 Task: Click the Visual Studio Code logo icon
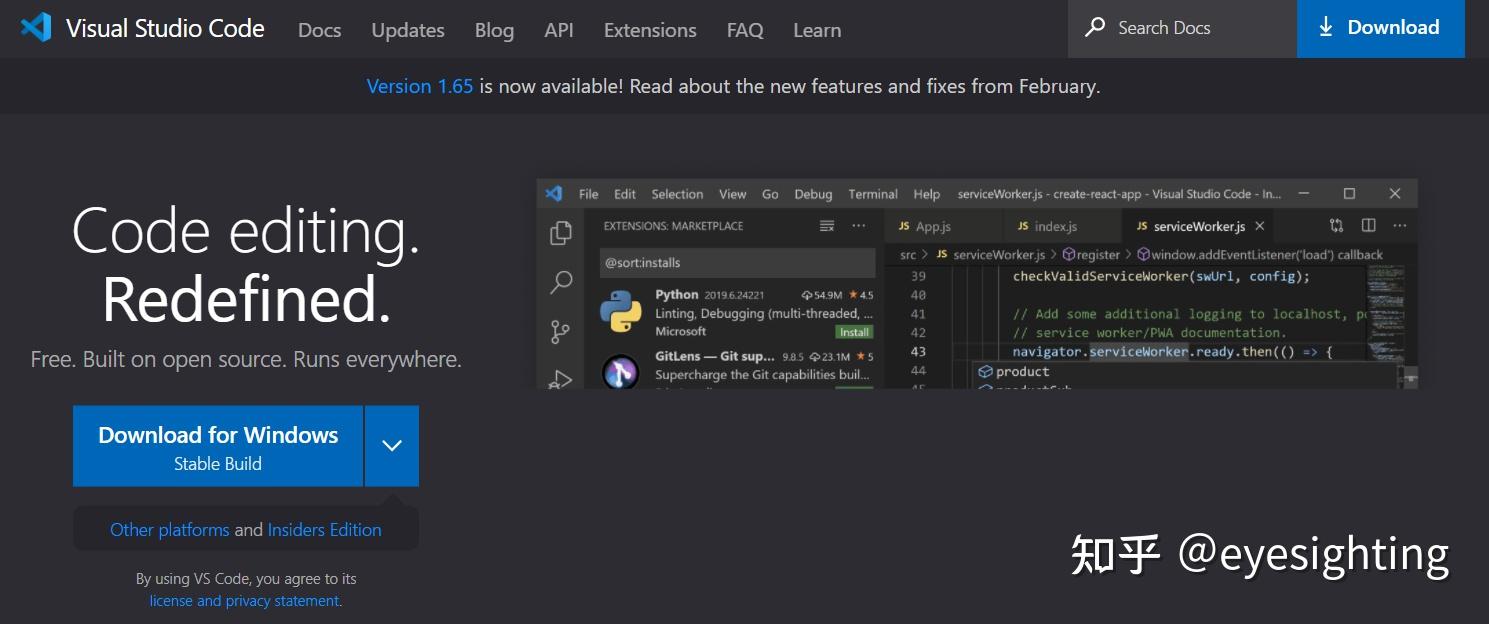click(36, 28)
